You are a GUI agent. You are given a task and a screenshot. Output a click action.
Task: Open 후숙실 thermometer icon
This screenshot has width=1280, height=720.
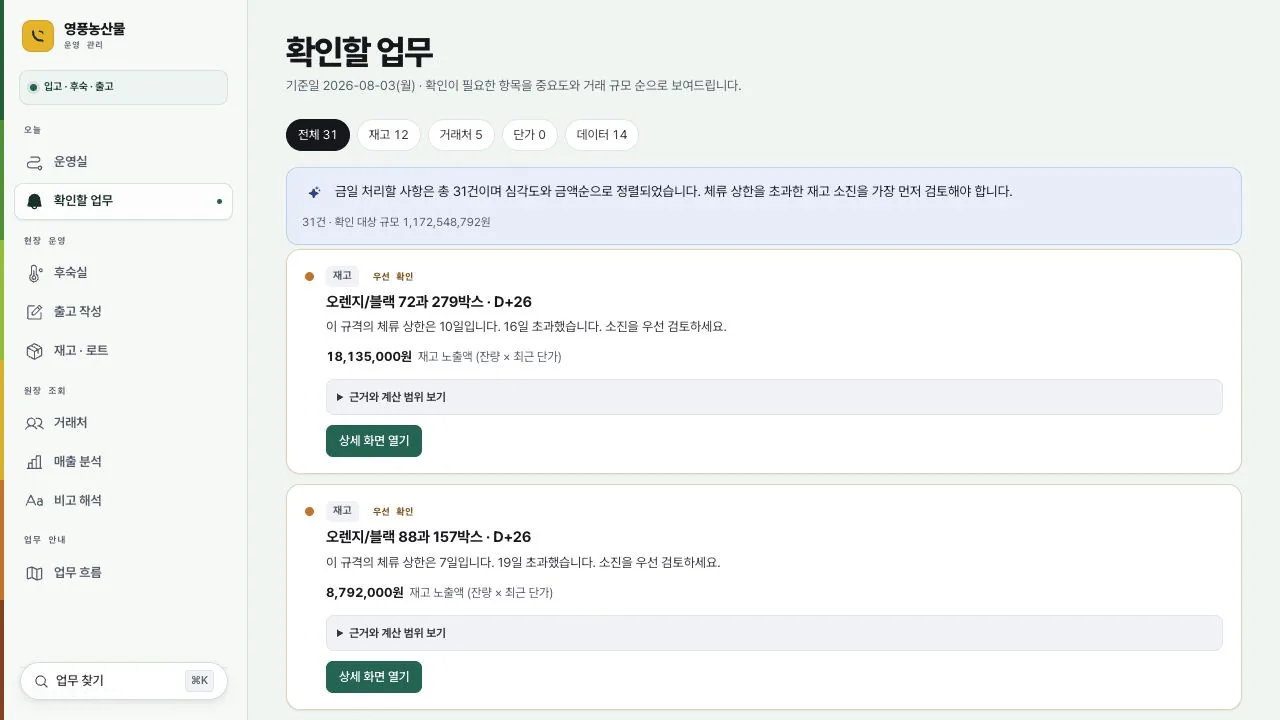click(34, 273)
